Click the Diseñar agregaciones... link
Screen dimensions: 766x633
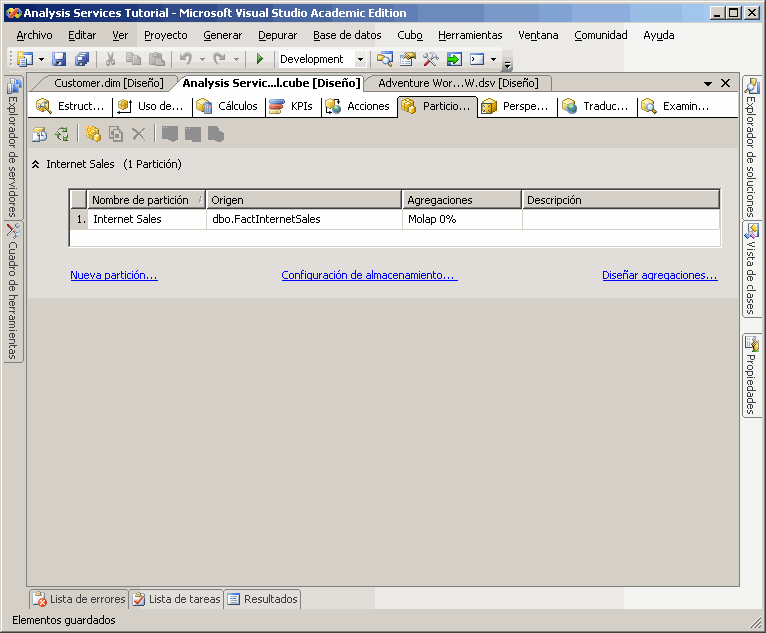(660, 275)
